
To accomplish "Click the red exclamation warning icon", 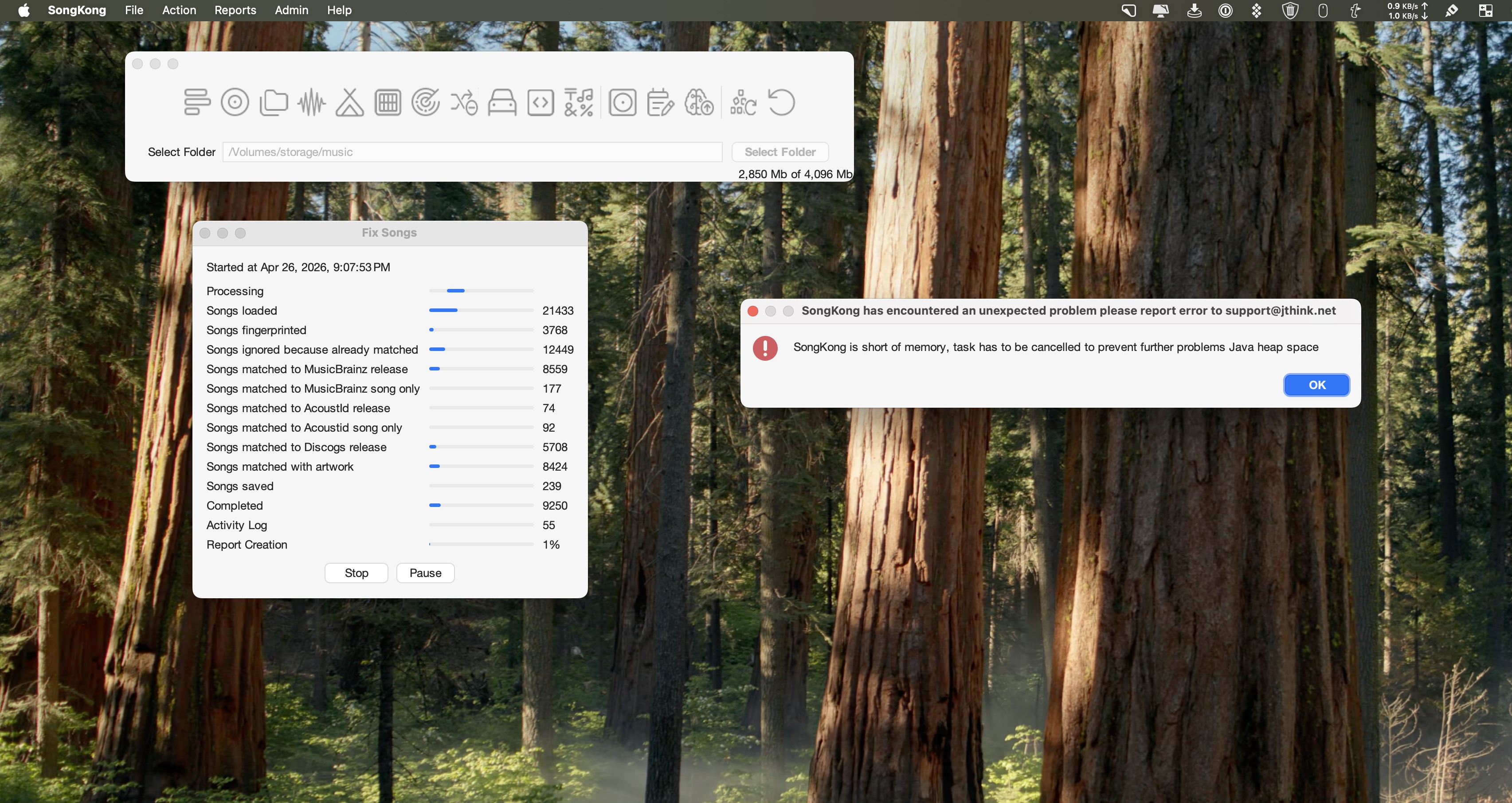I will pos(765,348).
